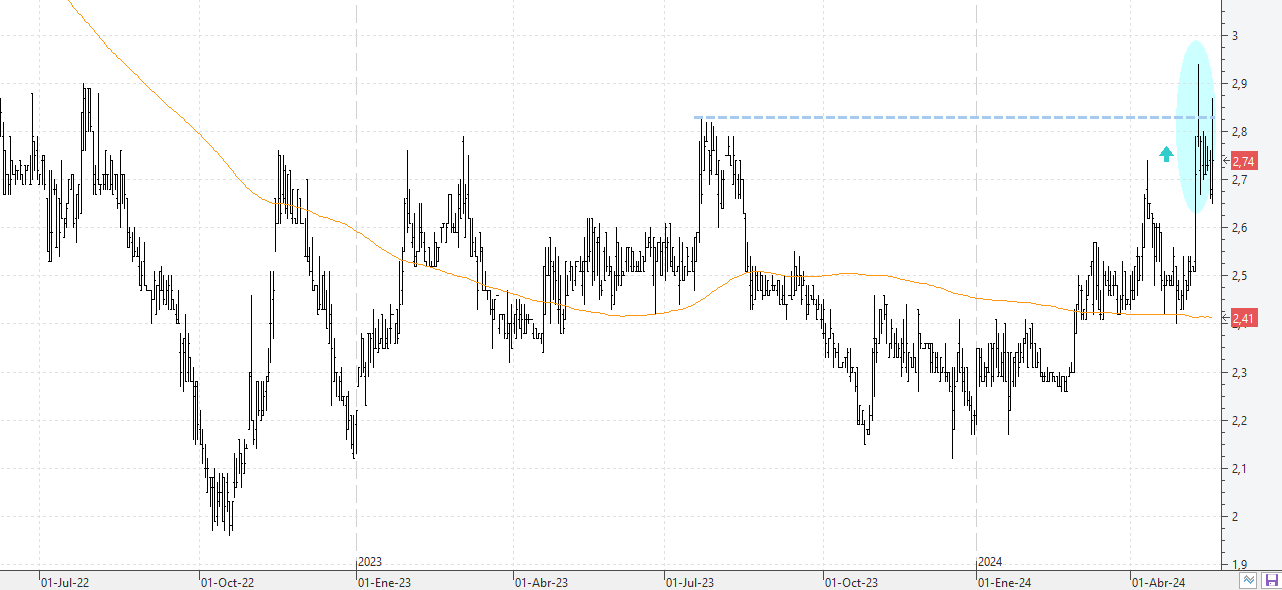Click the 2,8 value on price axis
Viewport: 1282px width, 590px height.
(1240, 132)
